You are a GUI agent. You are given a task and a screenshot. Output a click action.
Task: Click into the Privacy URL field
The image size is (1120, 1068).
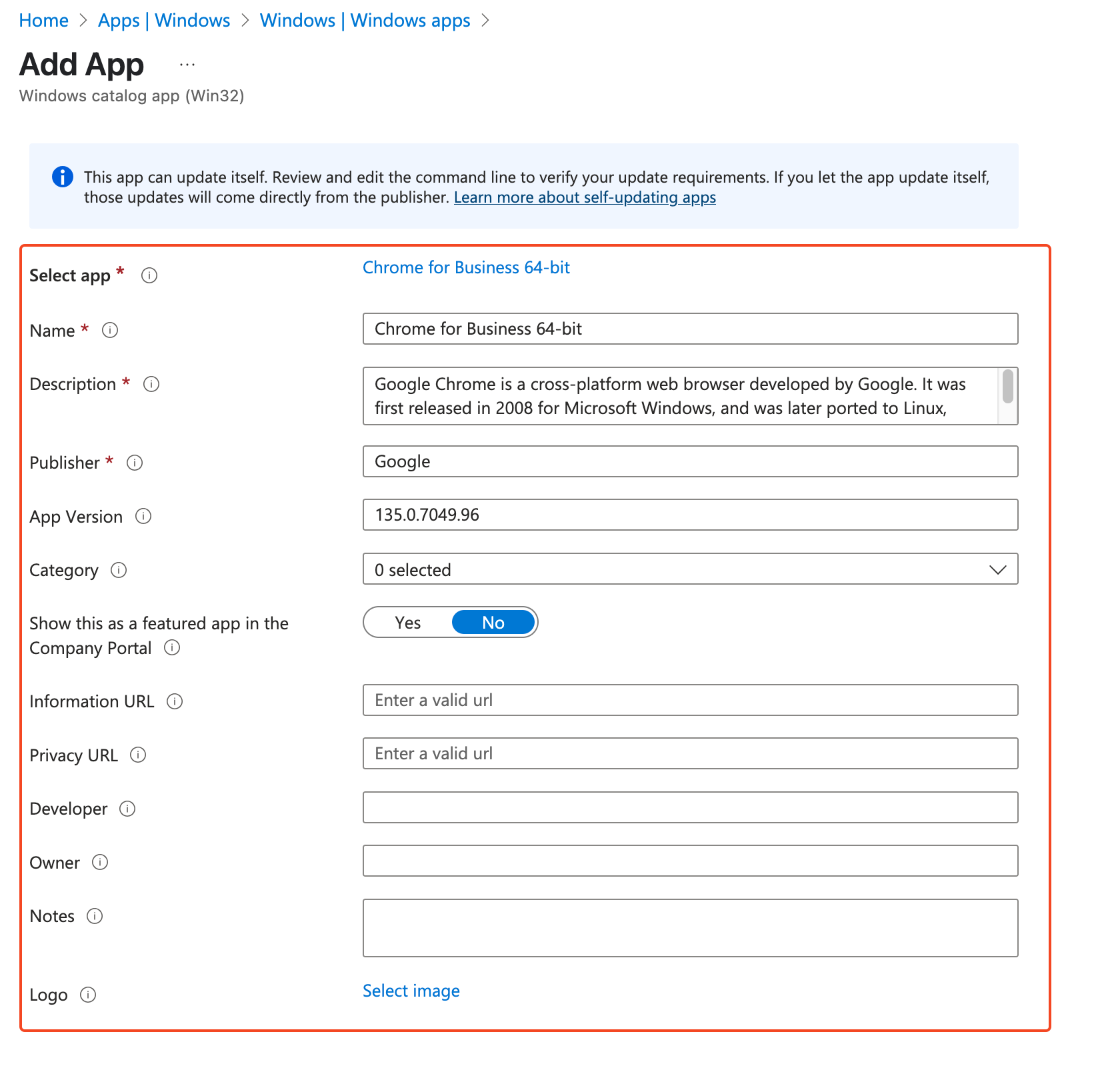click(x=690, y=753)
